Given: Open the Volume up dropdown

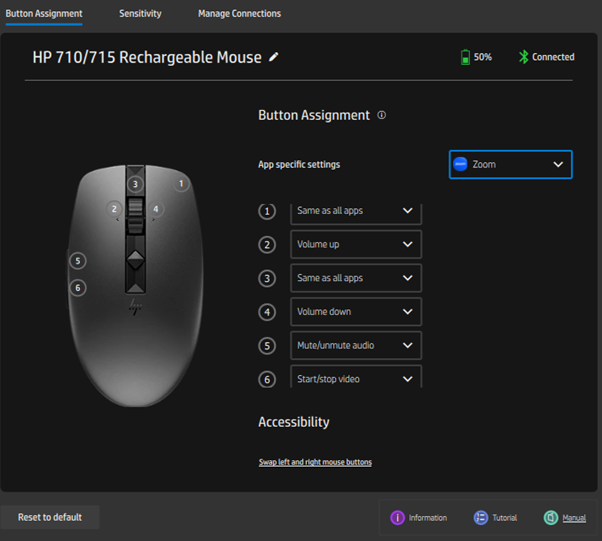Looking at the screenshot, I should (x=356, y=244).
